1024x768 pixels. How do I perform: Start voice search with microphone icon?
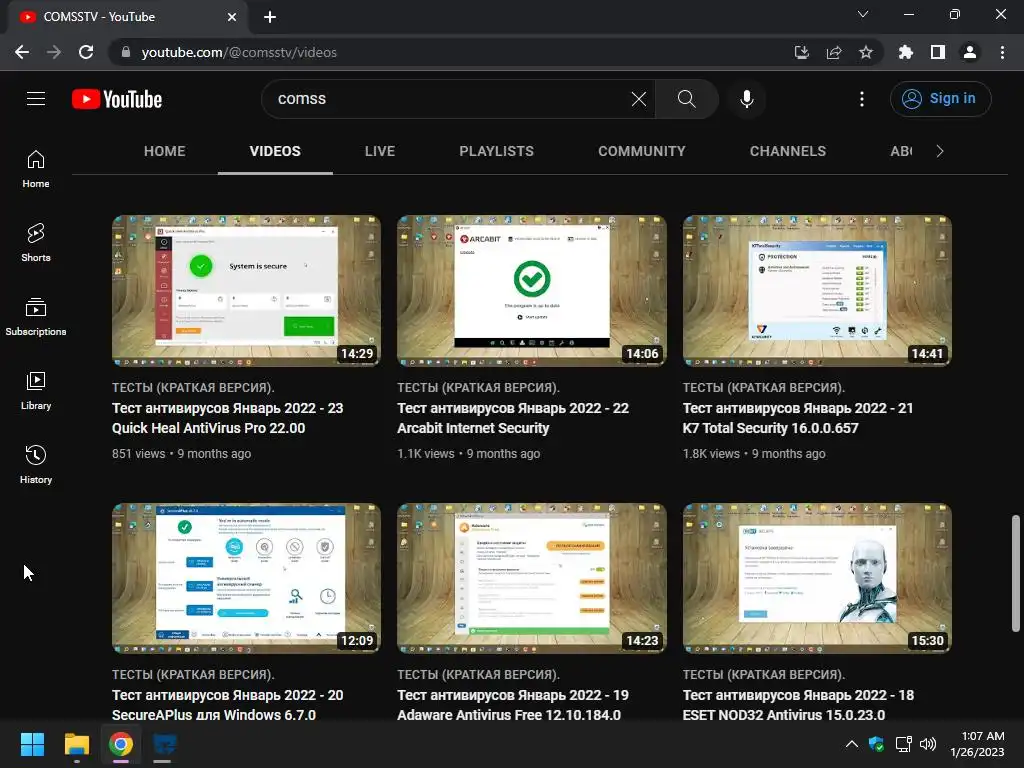746,99
